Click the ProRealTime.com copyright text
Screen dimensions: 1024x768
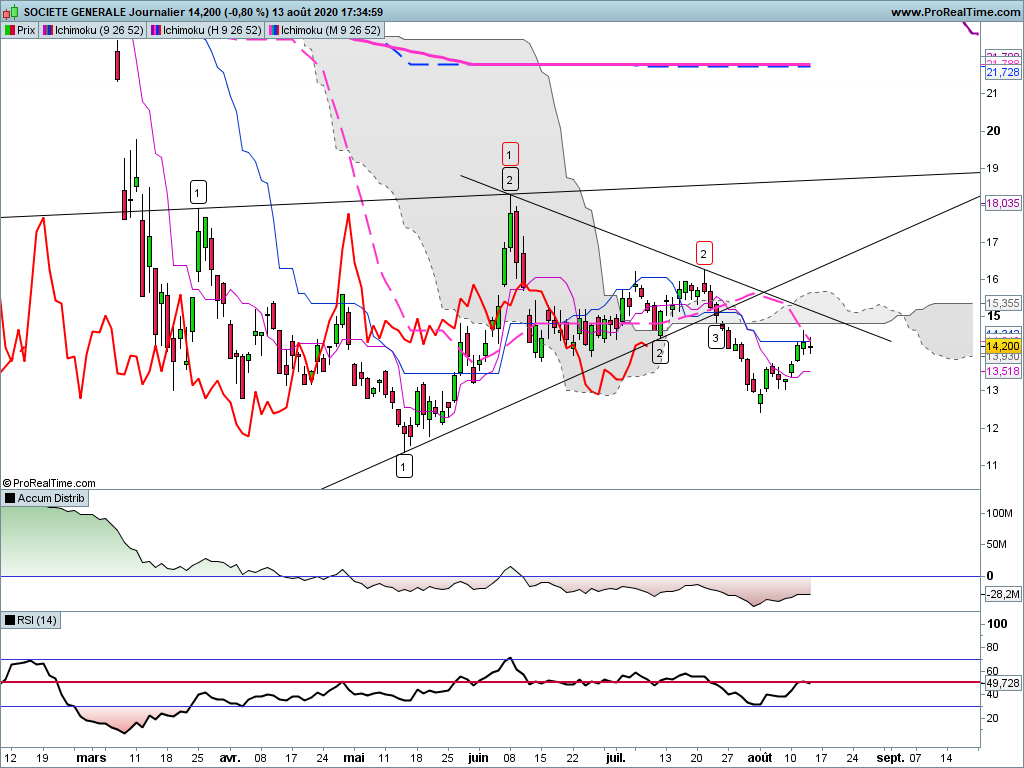pos(50,483)
